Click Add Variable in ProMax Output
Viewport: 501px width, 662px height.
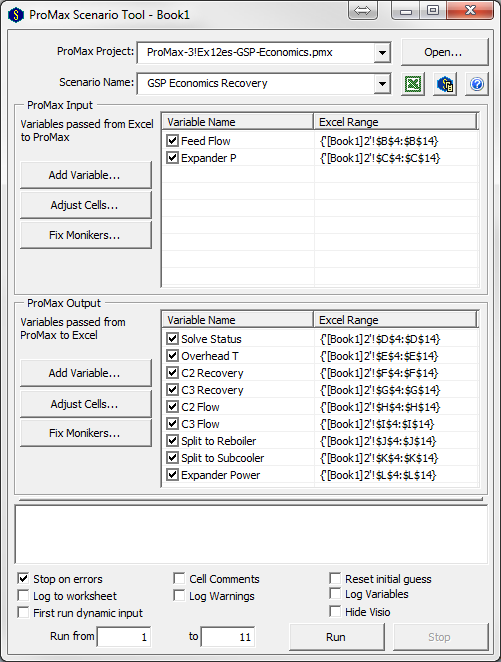click(85, 373)
